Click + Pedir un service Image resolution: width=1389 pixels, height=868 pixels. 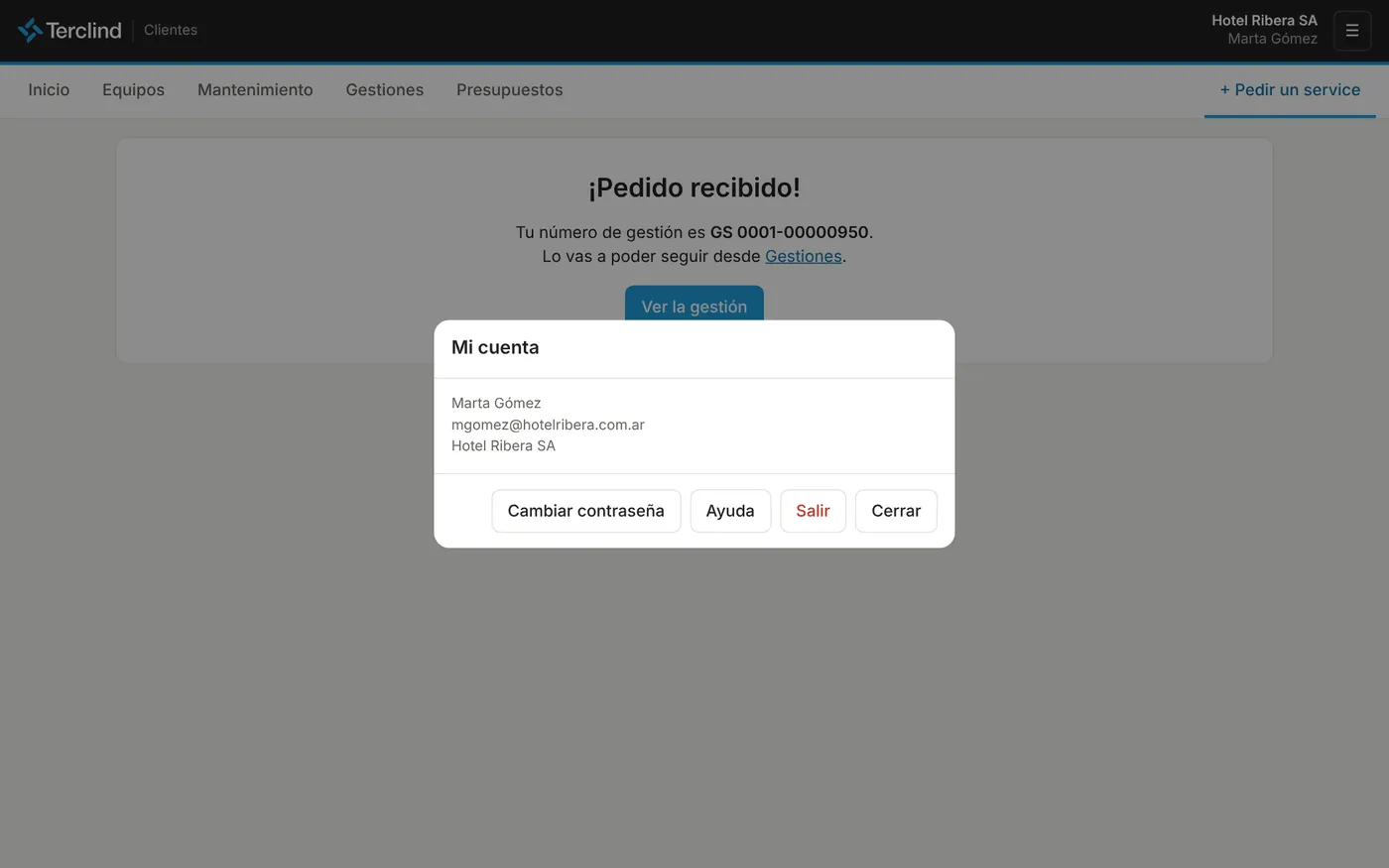1290,90
